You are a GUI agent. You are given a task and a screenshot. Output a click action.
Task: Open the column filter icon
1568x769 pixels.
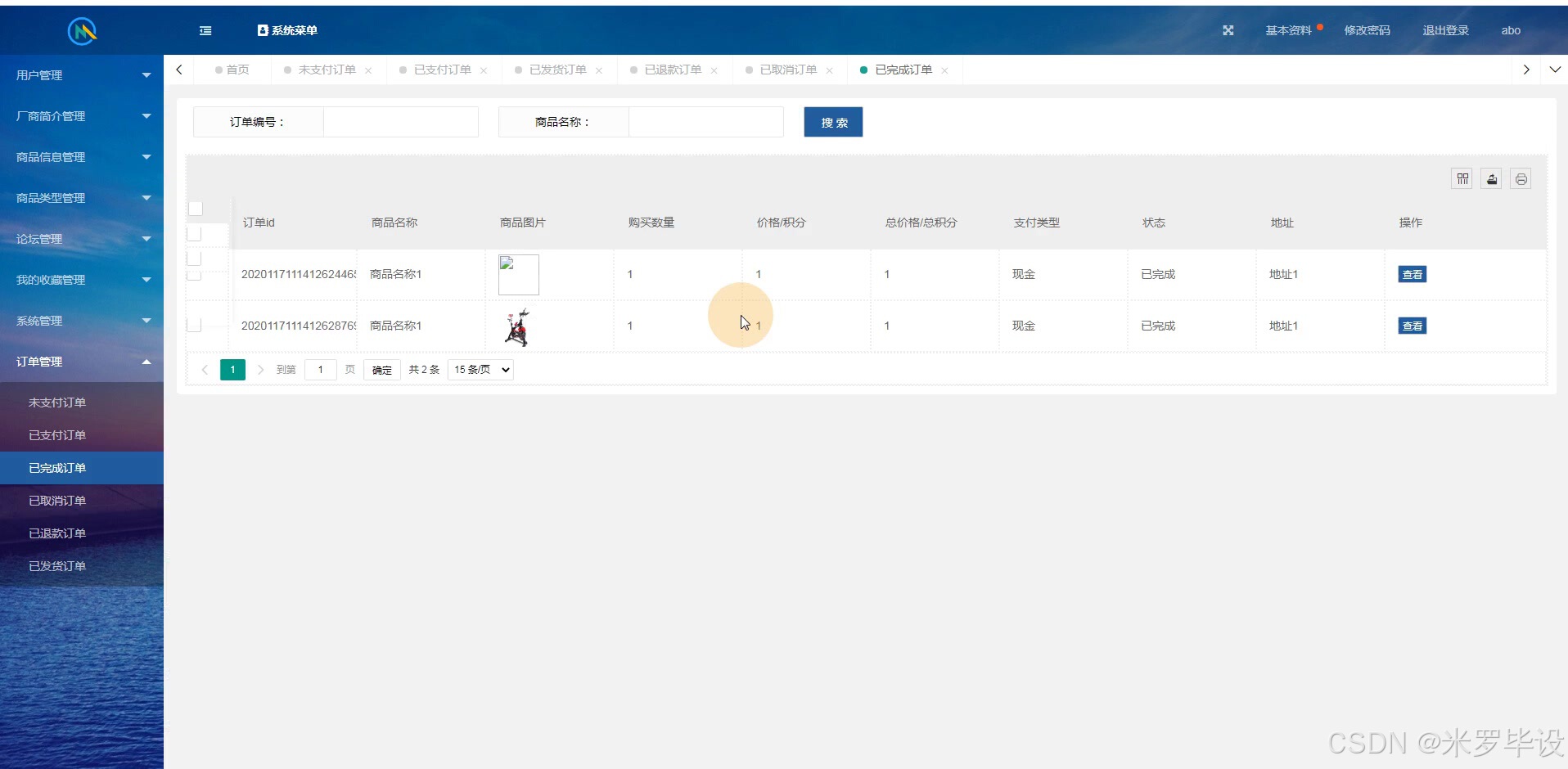tap(1462, 179)
